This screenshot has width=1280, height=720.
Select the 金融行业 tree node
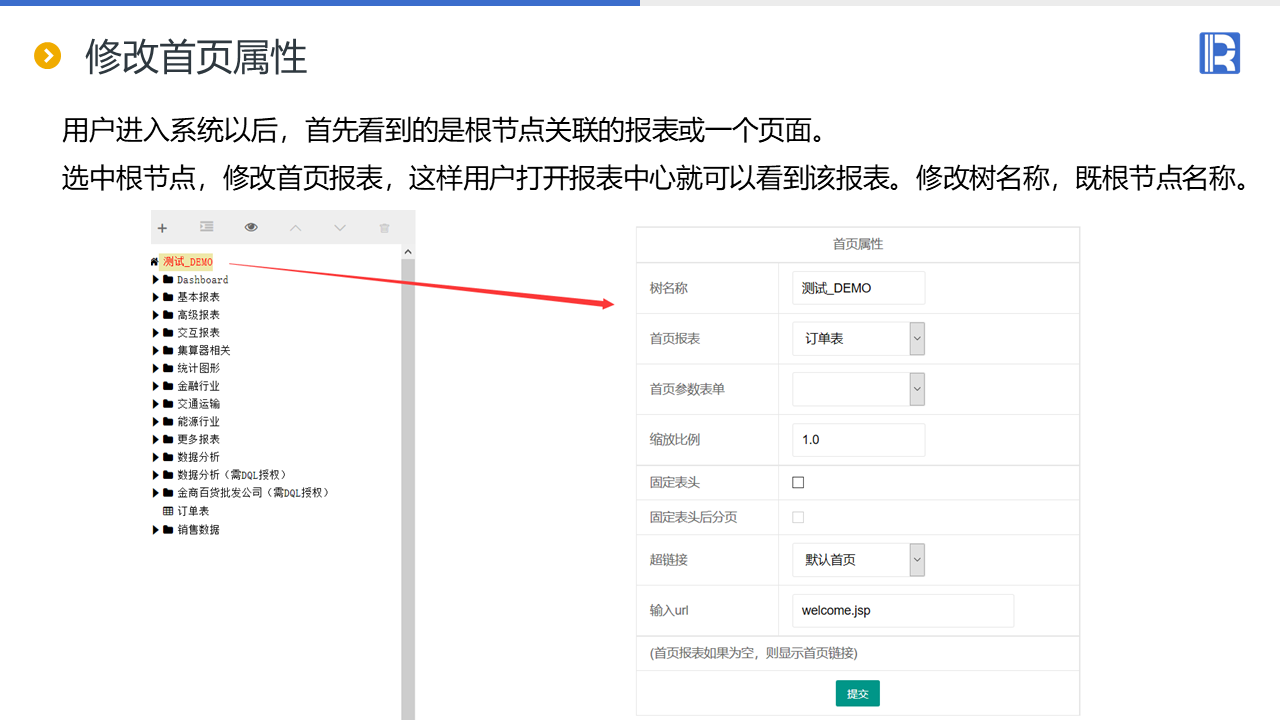pyautogui.click(x=198, y=386)
